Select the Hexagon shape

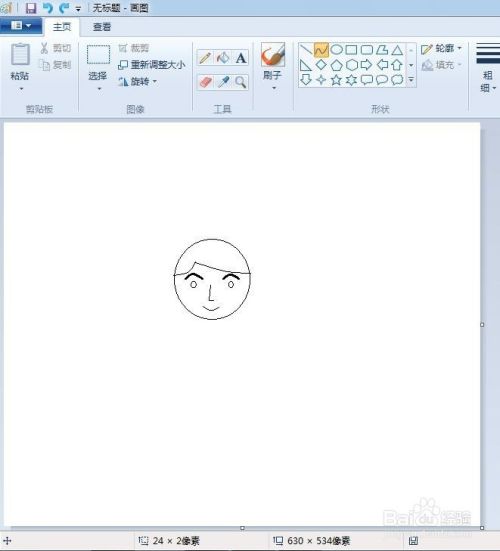point(351,65)
